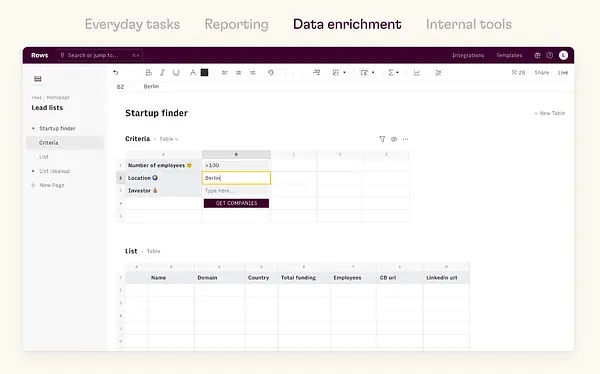Image resolution: width=600 pixels, height=374 pixels.
Task: Click the help question mark icon
Action: click(549, 56)
